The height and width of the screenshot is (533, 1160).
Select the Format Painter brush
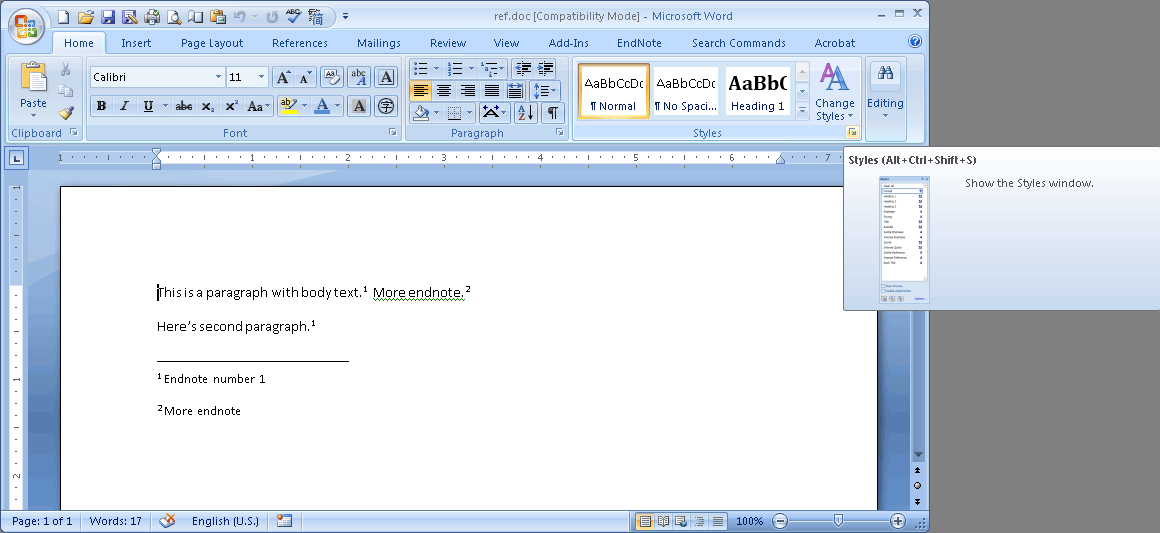[x=66, y=113]
